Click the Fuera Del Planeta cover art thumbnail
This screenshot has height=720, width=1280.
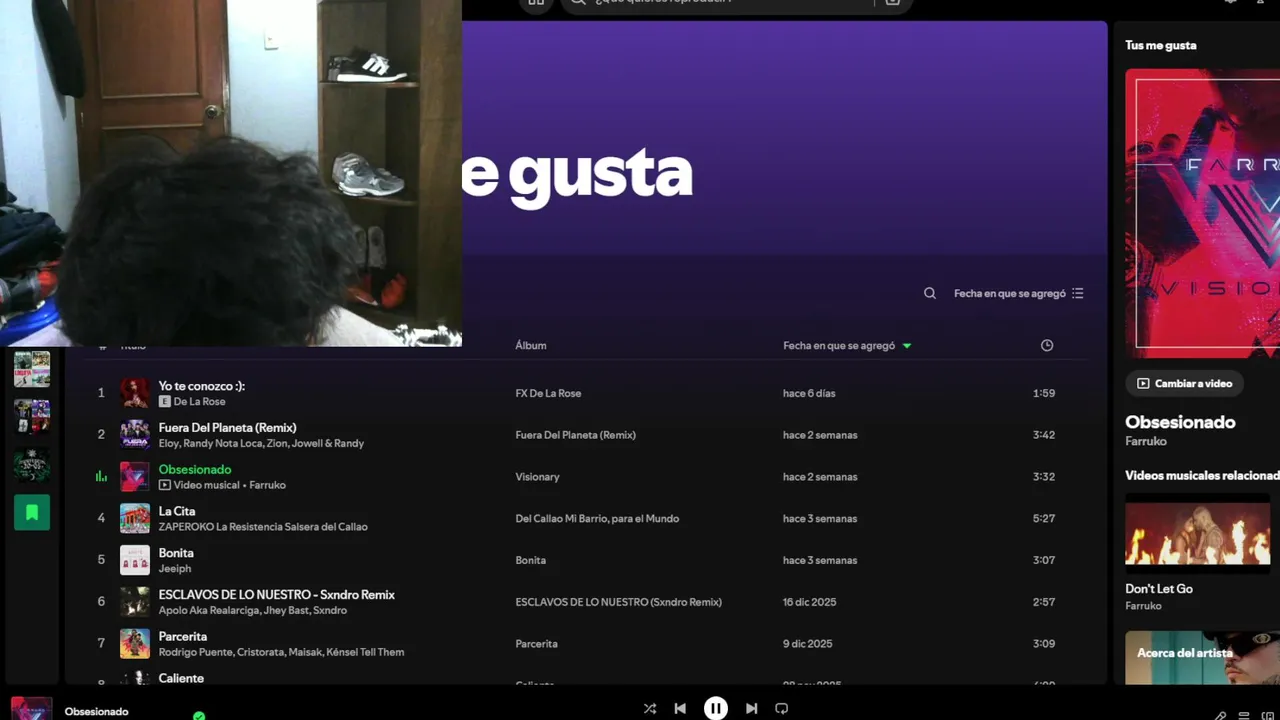click(135, 435)
